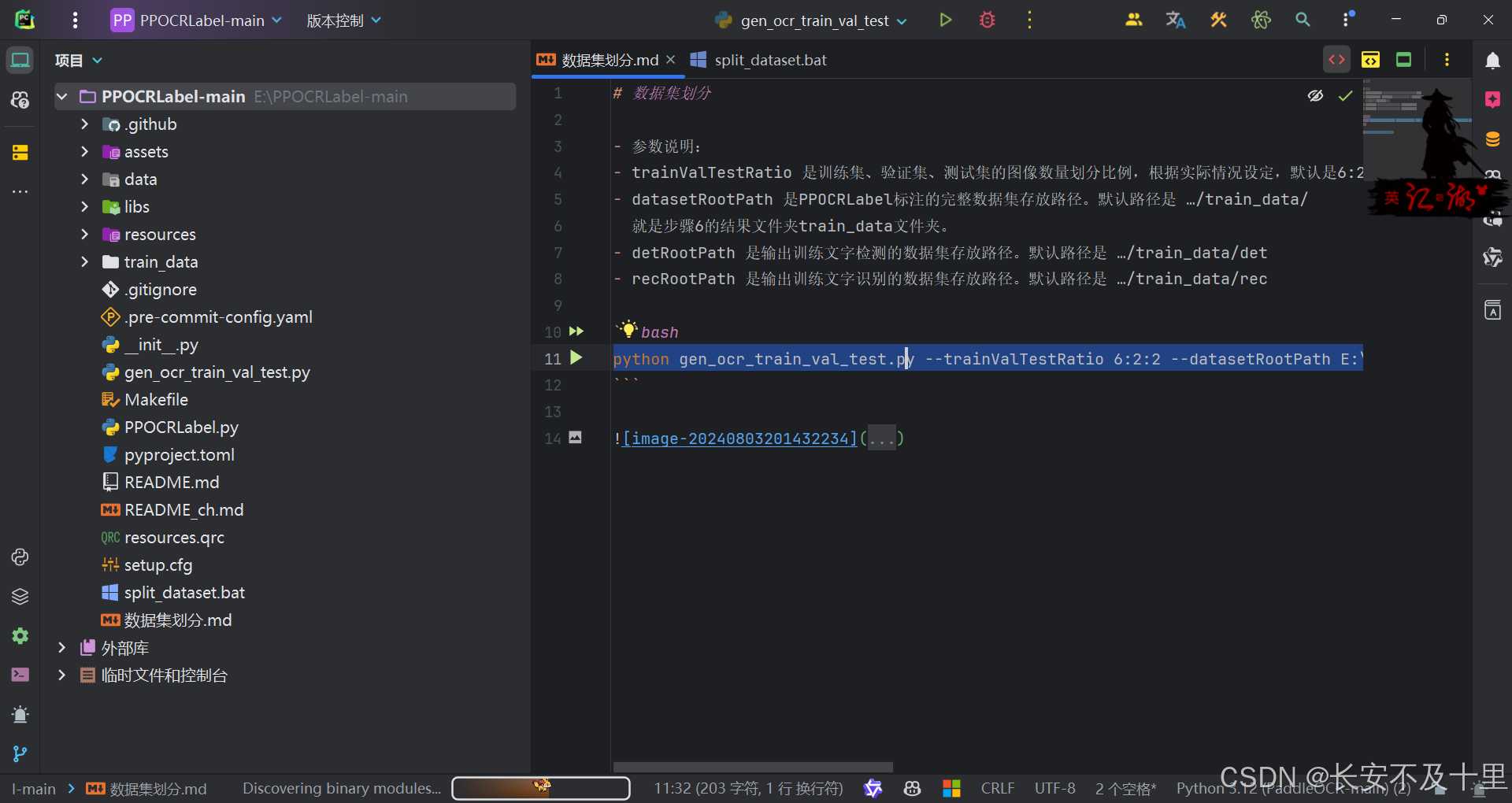1512x803 pixels.
Task: Click CRLF line separator in status bar
Action: coord(998,788)
